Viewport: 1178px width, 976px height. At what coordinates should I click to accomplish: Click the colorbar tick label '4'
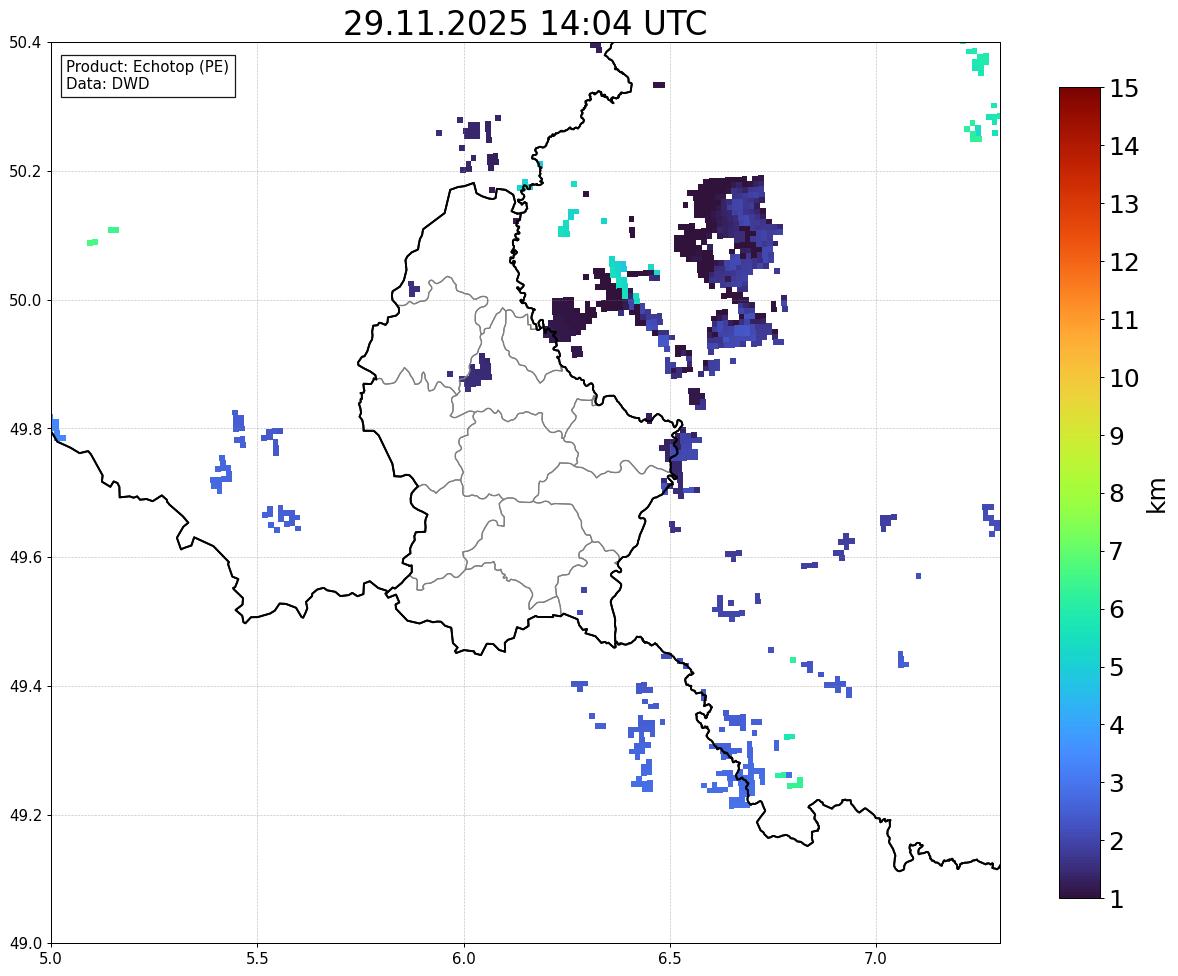1116,725
